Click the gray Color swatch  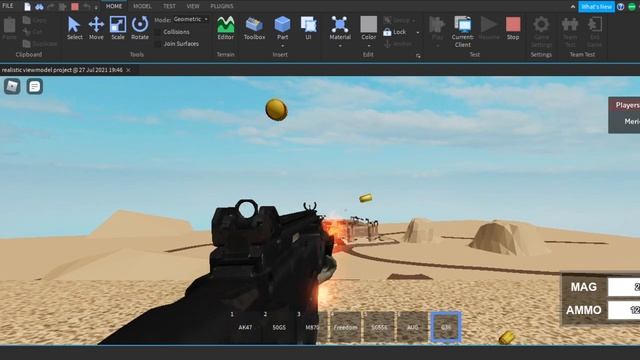coord(369,24)
